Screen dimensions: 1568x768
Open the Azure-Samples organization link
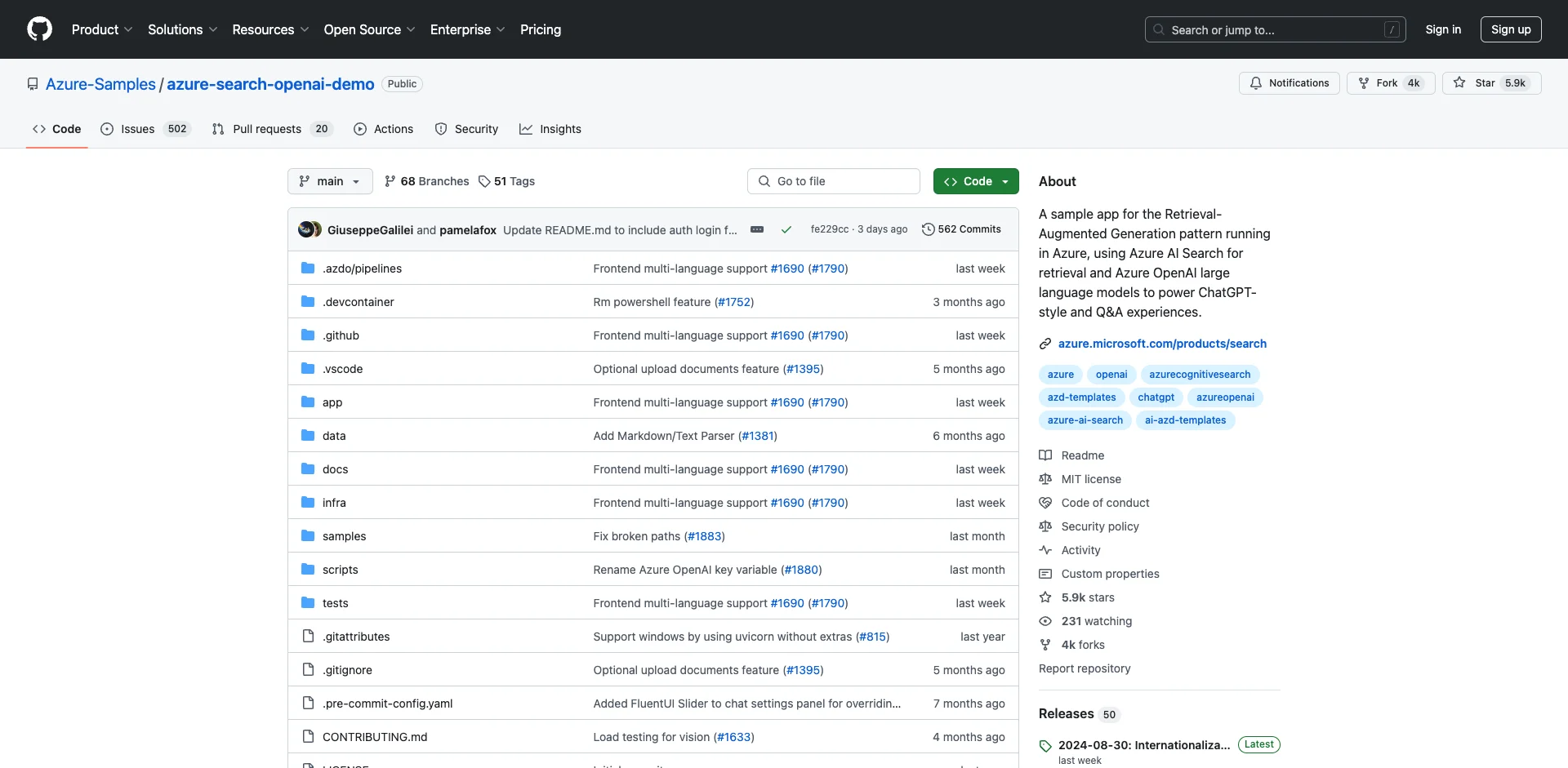(100, 84)
